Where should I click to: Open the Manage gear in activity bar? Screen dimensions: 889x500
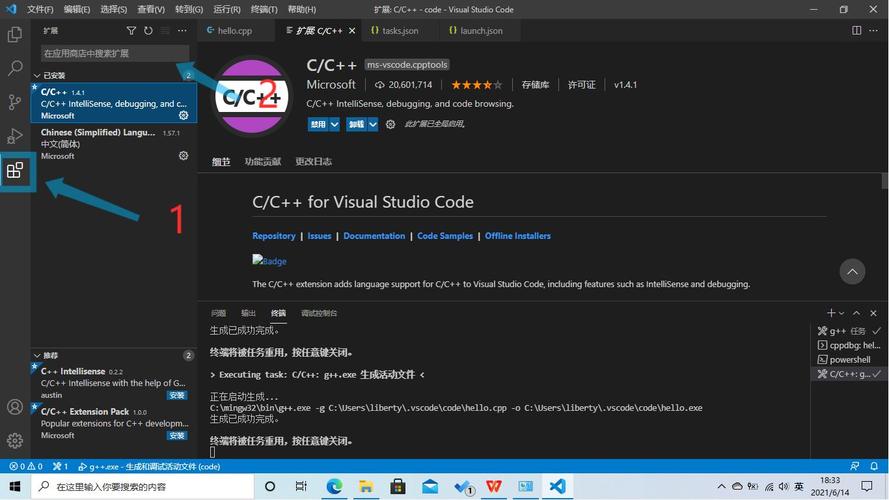pyautogui.click(x=15, y=440)
